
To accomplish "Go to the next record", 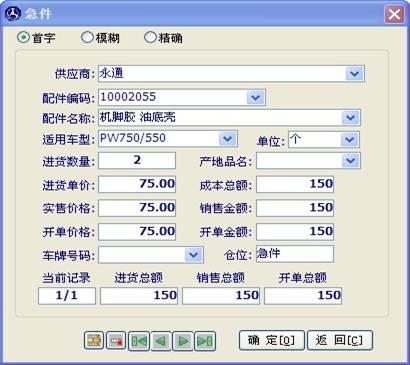I will tap(183, 341).
